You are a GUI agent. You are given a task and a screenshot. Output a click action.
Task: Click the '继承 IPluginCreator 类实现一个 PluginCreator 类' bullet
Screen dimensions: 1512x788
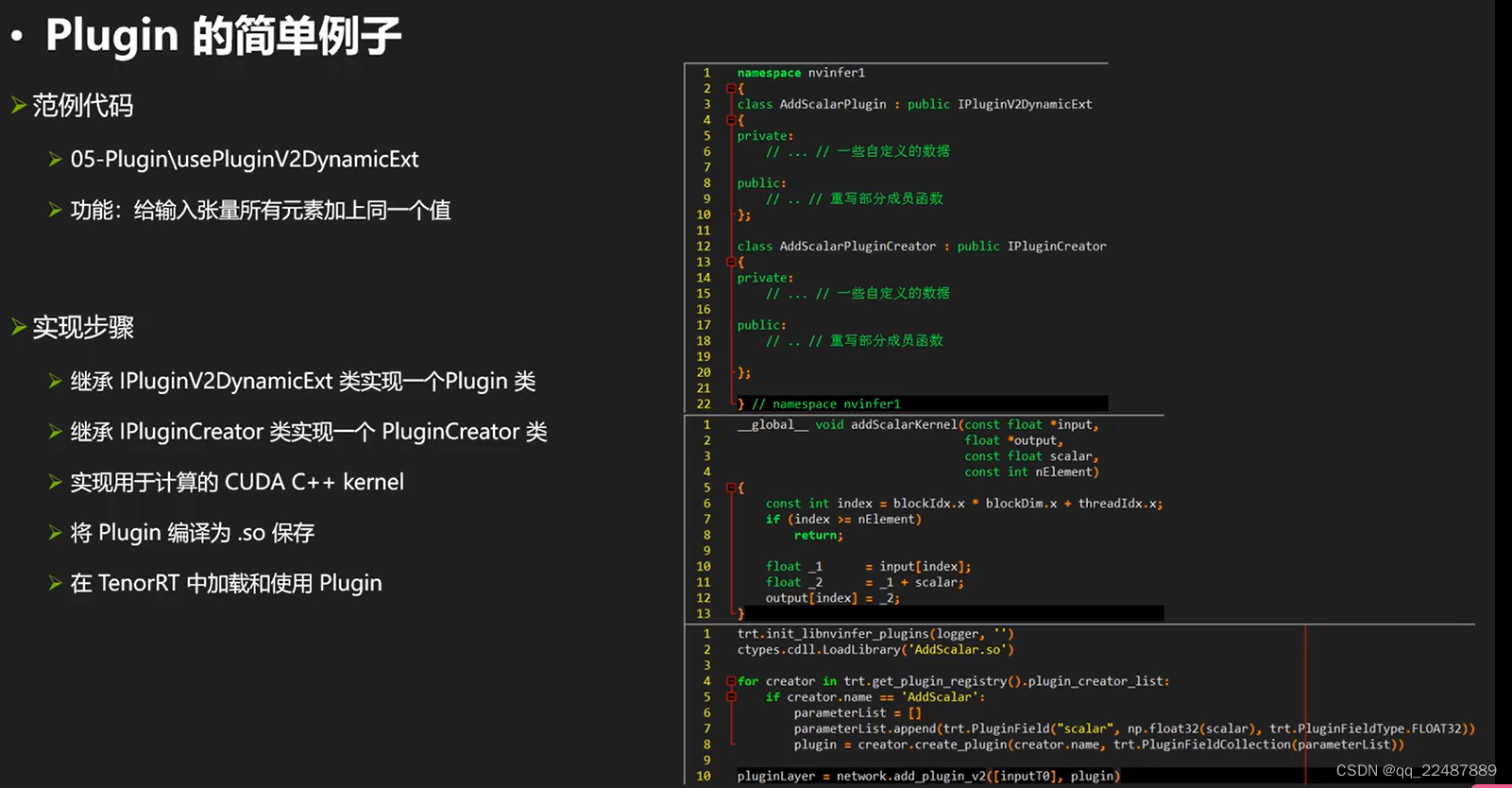coord(309,432)
